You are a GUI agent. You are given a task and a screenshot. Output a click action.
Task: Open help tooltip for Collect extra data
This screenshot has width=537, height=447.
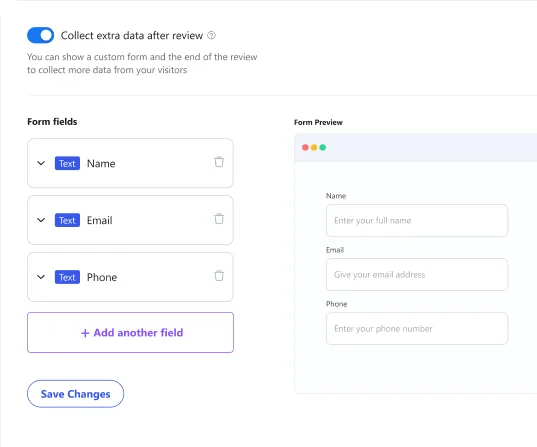click(x=212, y=35)
